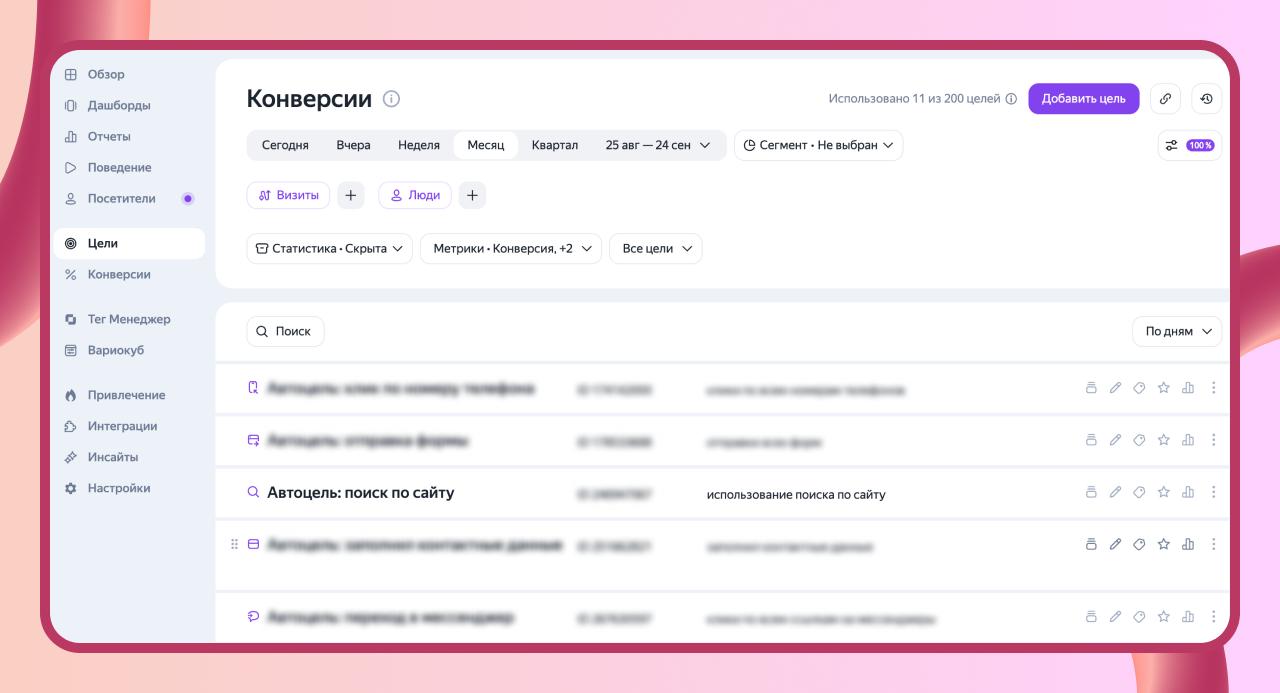The height and width of the screenshot is (693, 1280).
Task: Toggle star for 'переход в мессенджер' goal
Action: pyautogui.click(x=1163, y=617)
